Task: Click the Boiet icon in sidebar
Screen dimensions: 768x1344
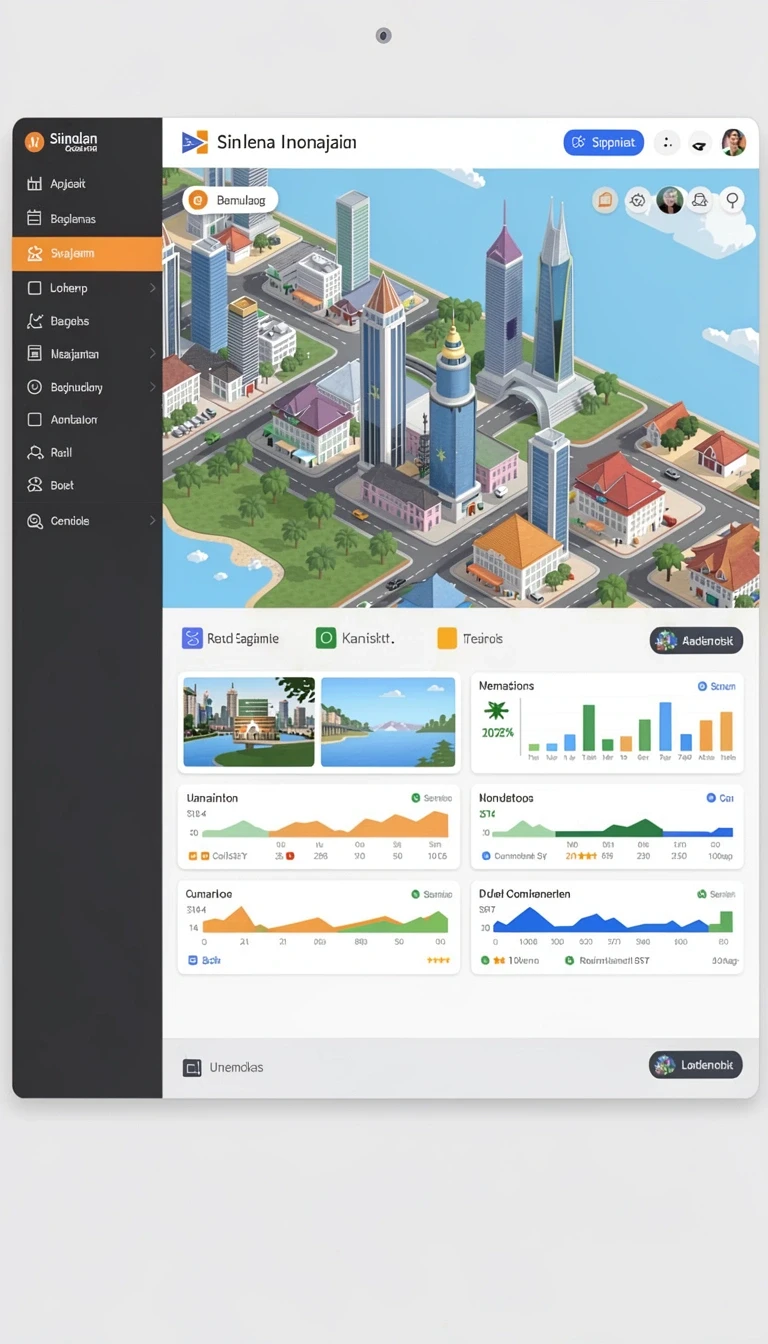Action: click(34, 486)
